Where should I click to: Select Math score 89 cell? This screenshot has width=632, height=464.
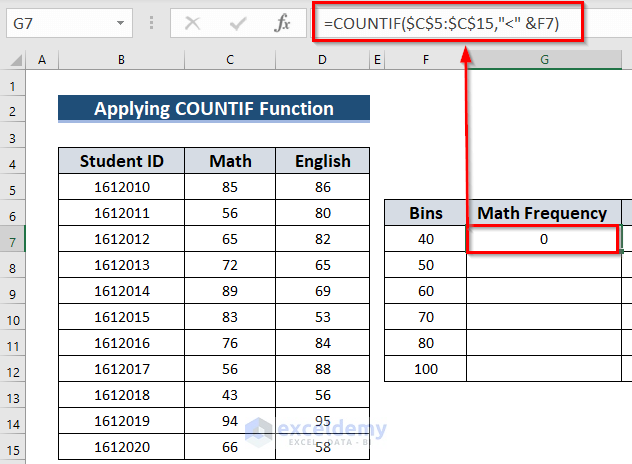tap(230, 291)
